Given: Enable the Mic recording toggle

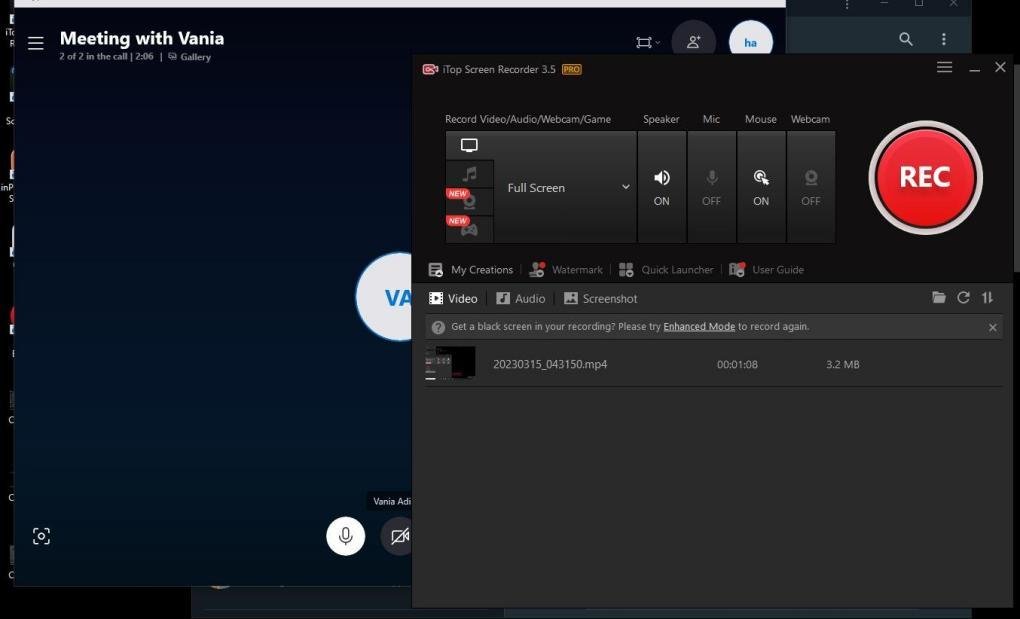Looking at the screenshot, I should (711, 187).
